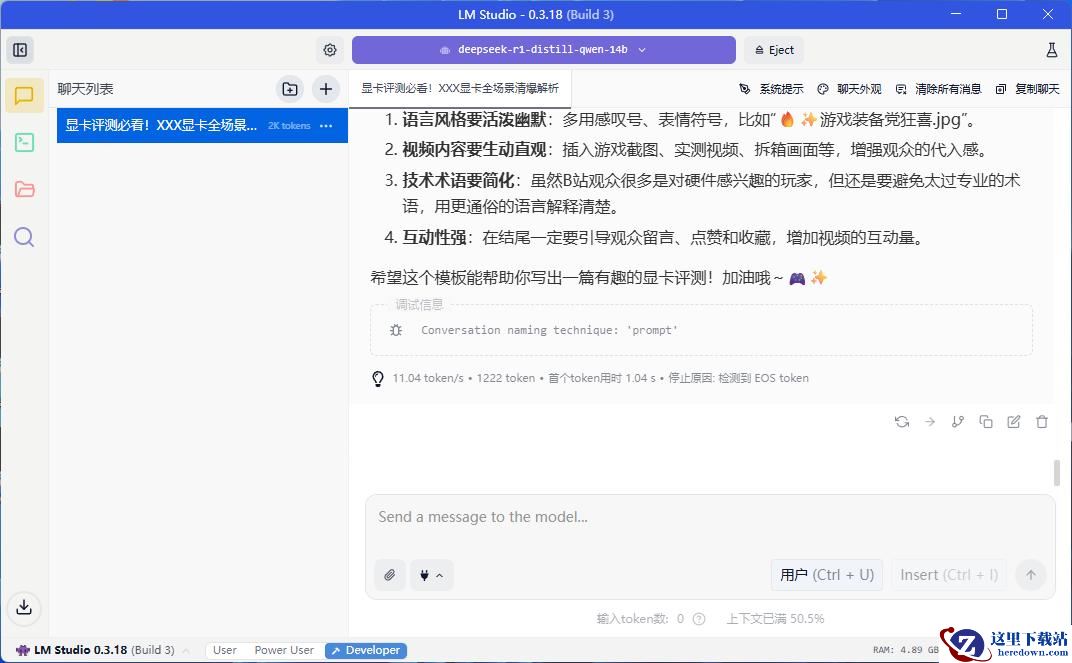Image resolution: width=1072 pixels, height=663 pixels.
Task: Open options menu for the selected chat
Action: [x=326, y=125]
